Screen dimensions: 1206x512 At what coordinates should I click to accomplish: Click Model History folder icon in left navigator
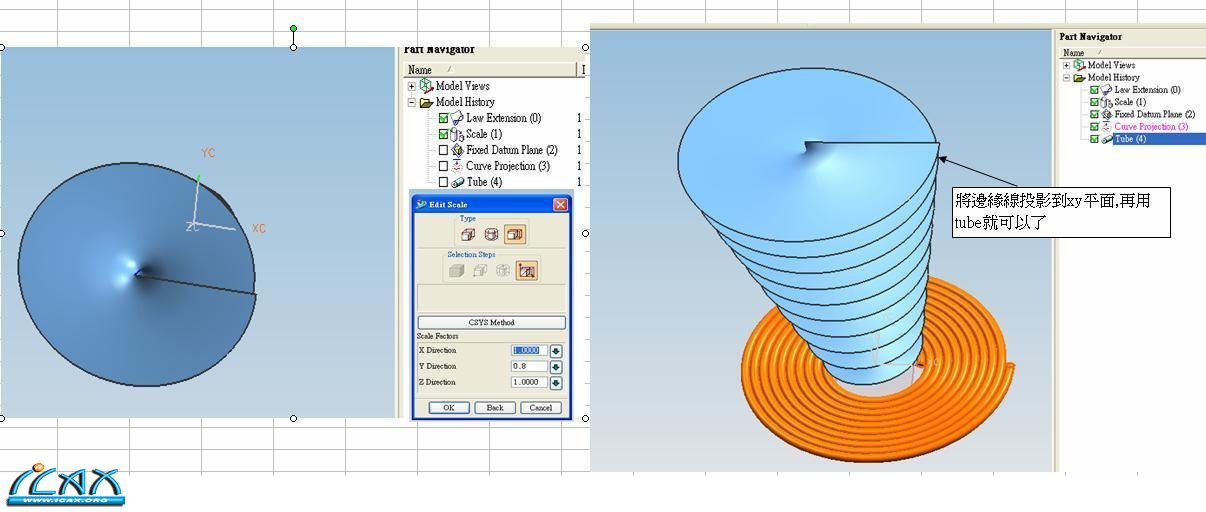426,102
